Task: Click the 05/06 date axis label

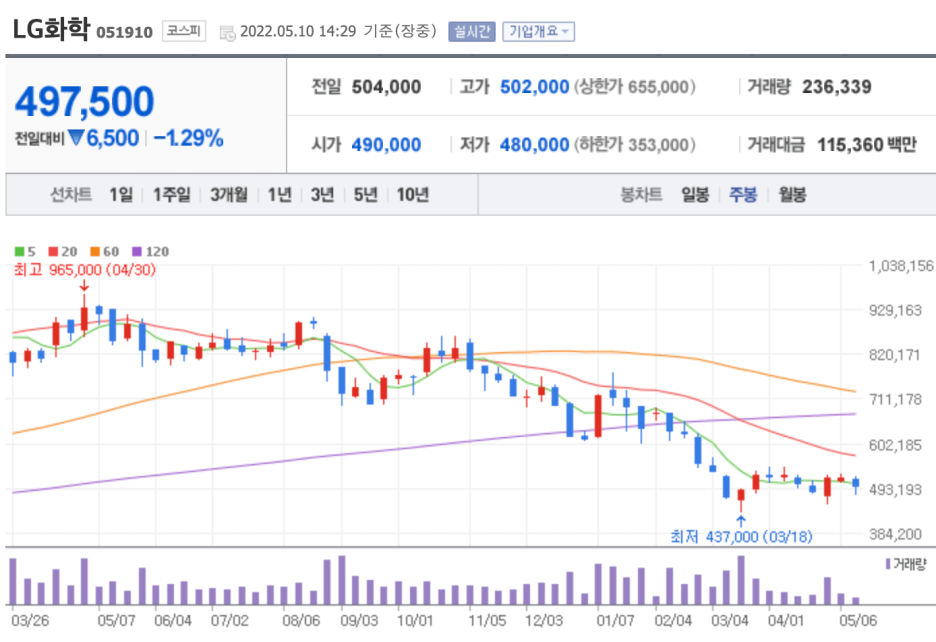Action: point(858,621)
